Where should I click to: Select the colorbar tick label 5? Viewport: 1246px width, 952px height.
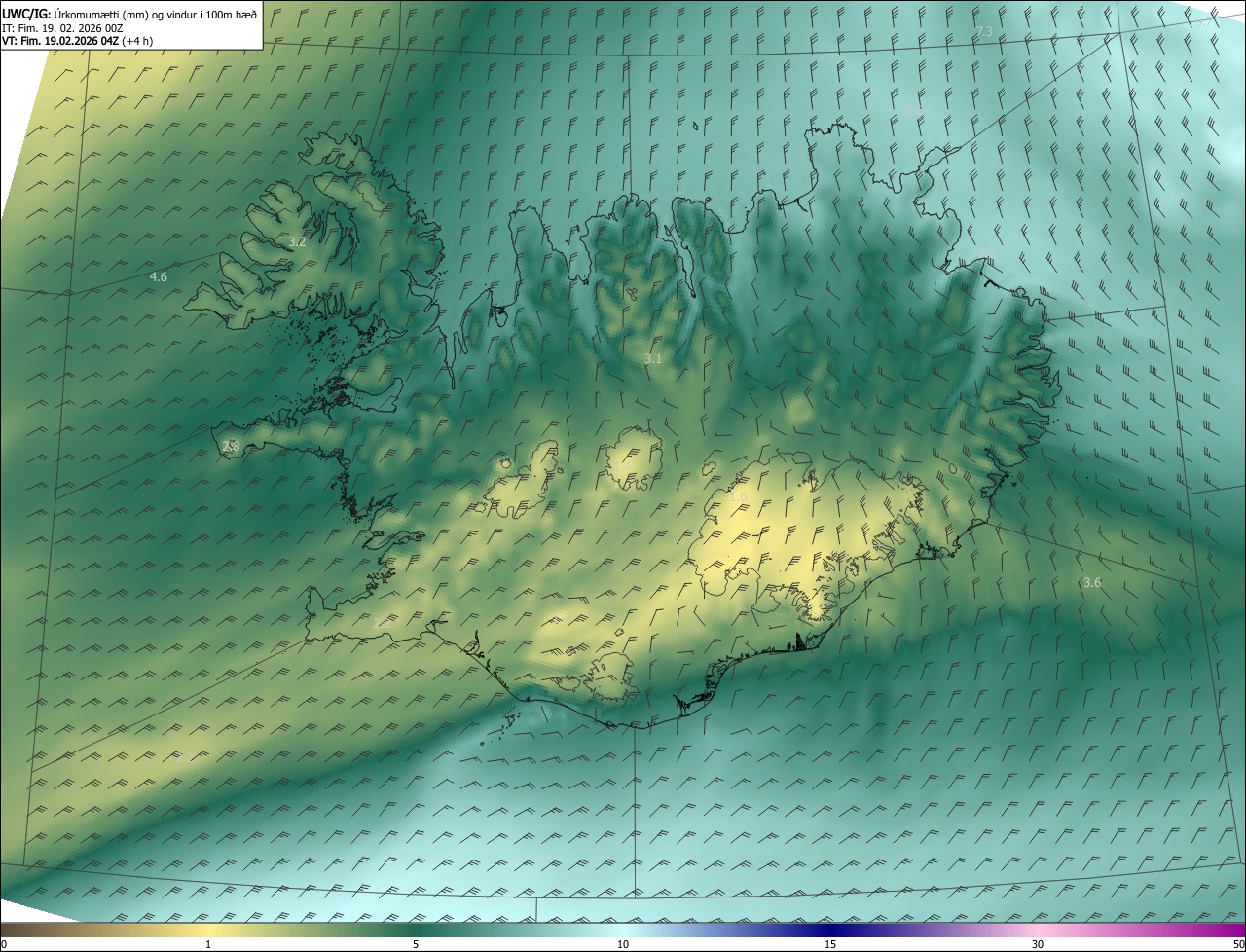click(x=416, y=944)
